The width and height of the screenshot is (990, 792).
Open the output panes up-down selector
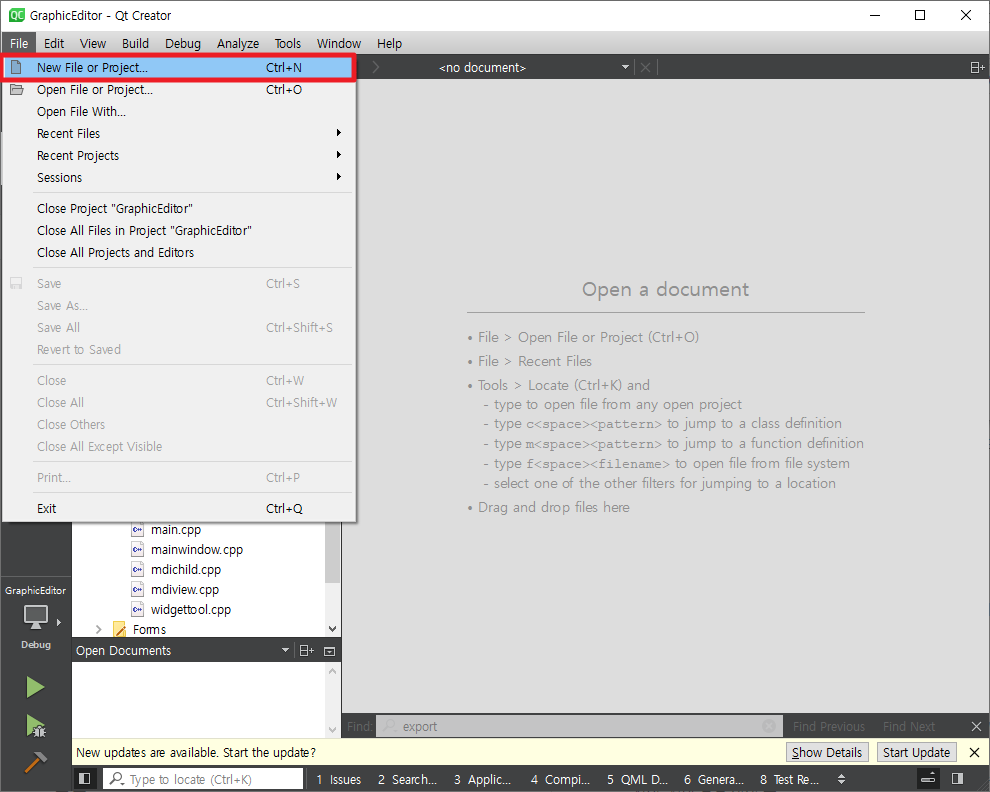pyautogui.click(x=841, y=779)
